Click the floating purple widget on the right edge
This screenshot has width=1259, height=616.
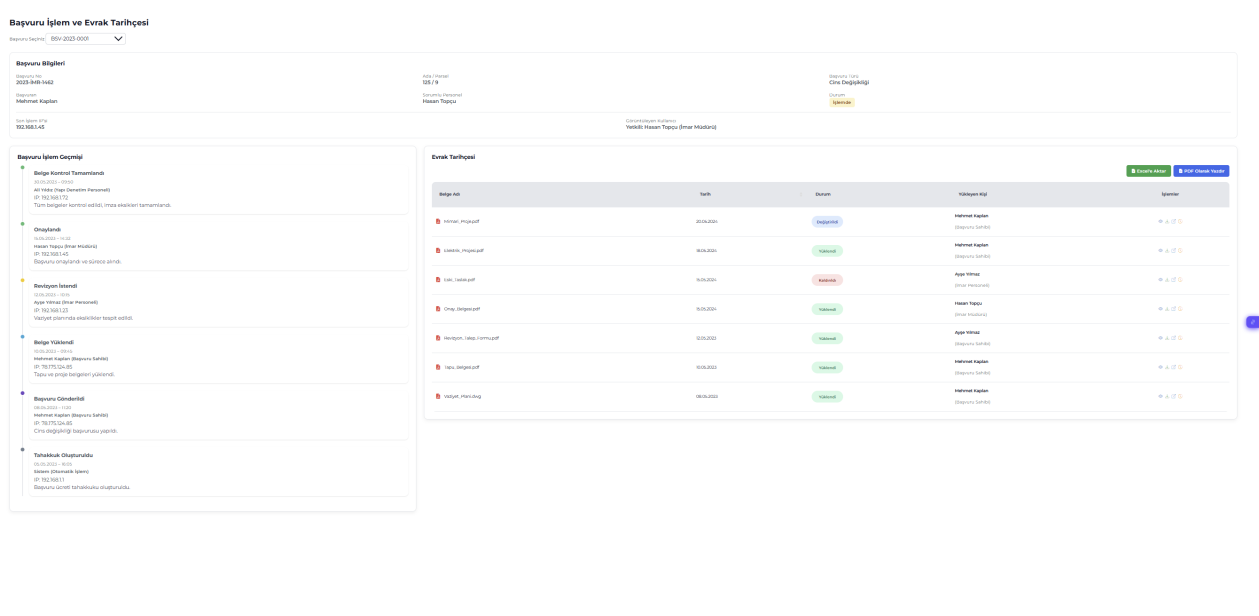(1251, 322)
